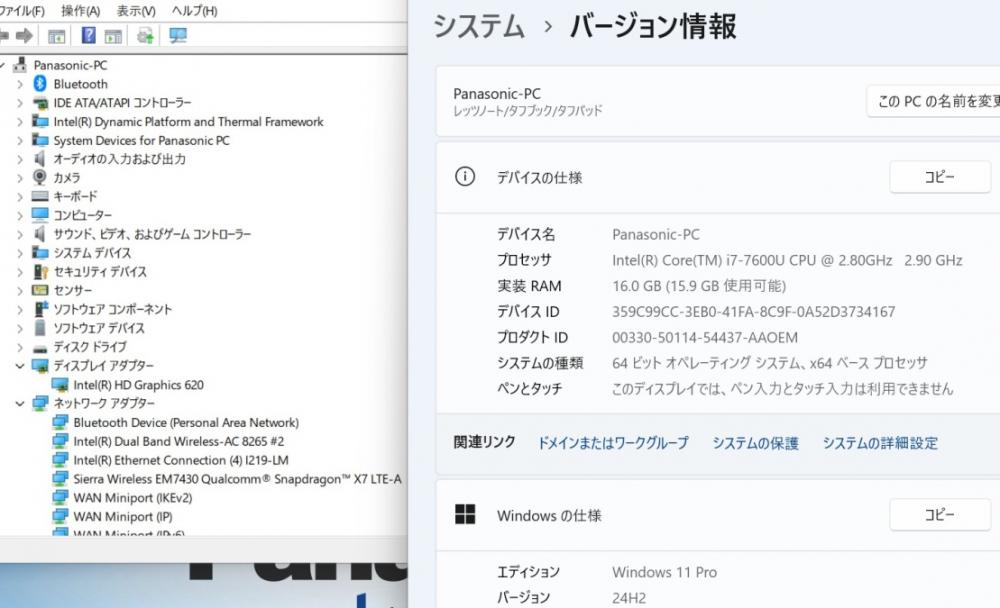Click the forward arrow toolbar icon

pyautogui.click(x=24, y=36)
